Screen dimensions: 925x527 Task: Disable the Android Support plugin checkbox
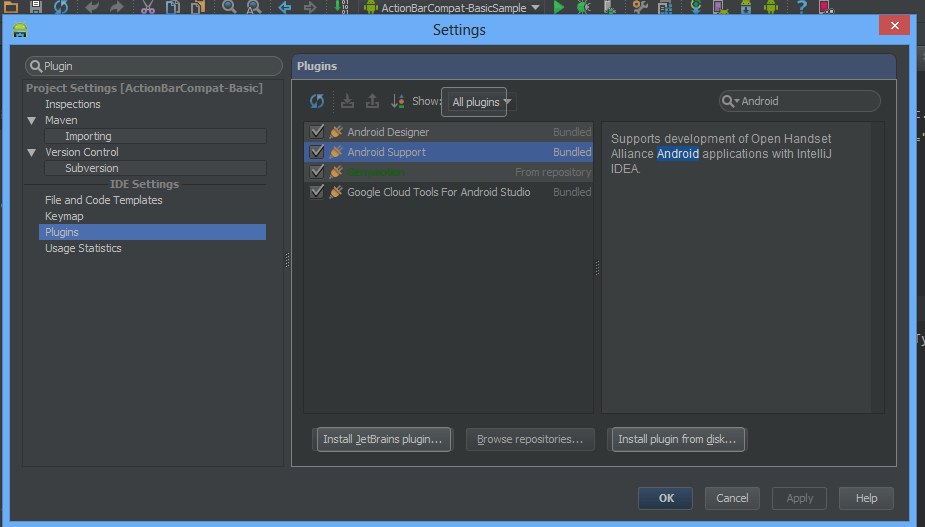317,152
